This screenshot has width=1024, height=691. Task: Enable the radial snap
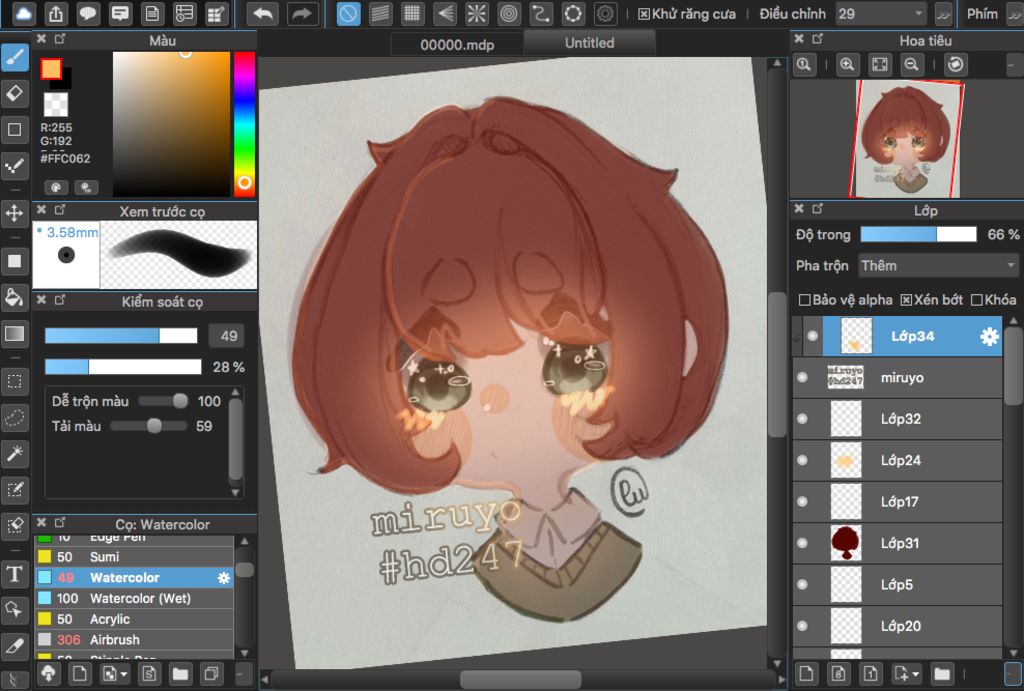[477, 13]
